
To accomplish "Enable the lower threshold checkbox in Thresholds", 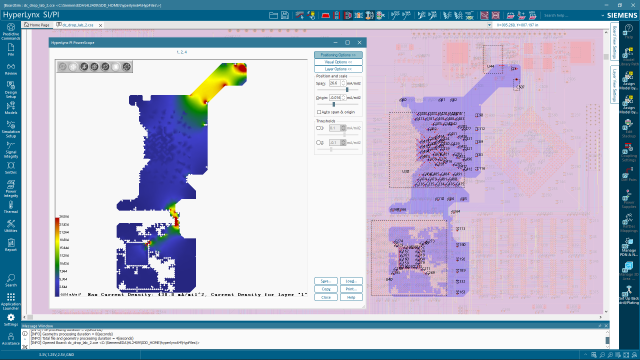I will point(318,142).
